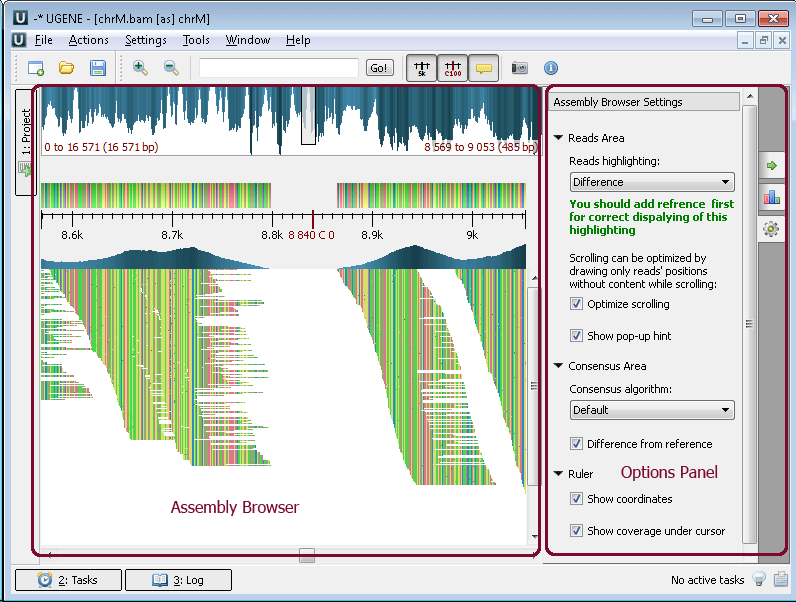This screenshot has width=796, height=602.
Task: Click the No active tasks status text
Action: 707,580
